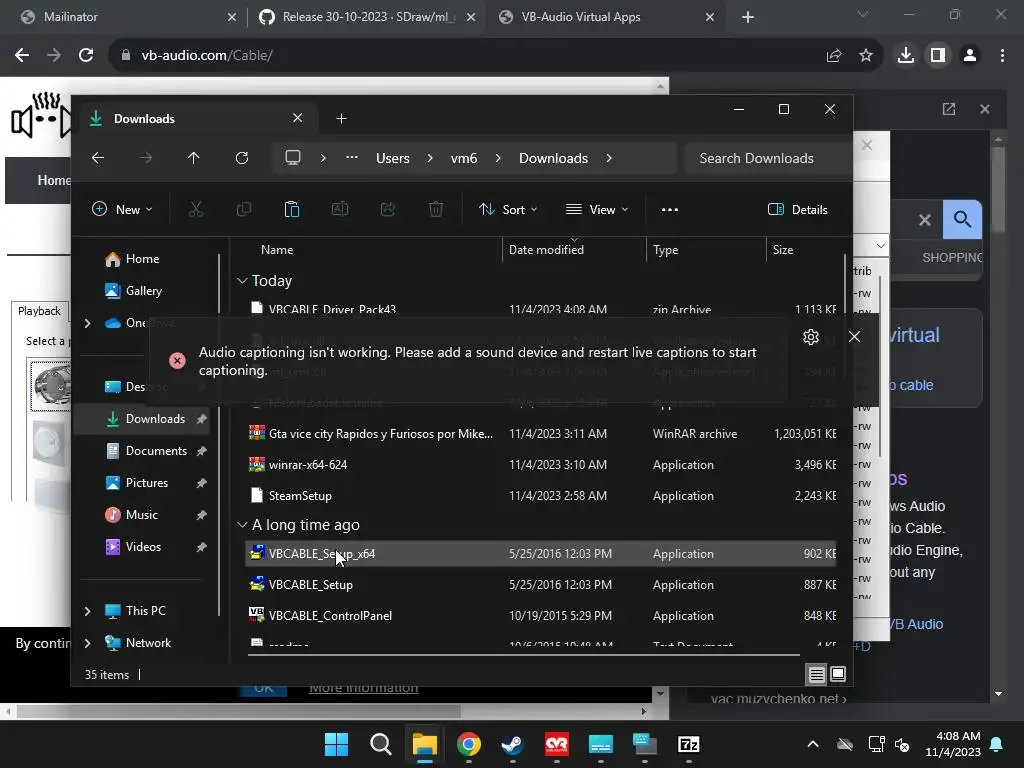The width and height of the screenshot is (1024, 768).
Task: Click the Share icon in Explorer toolbar
Action: pos(388,210)
